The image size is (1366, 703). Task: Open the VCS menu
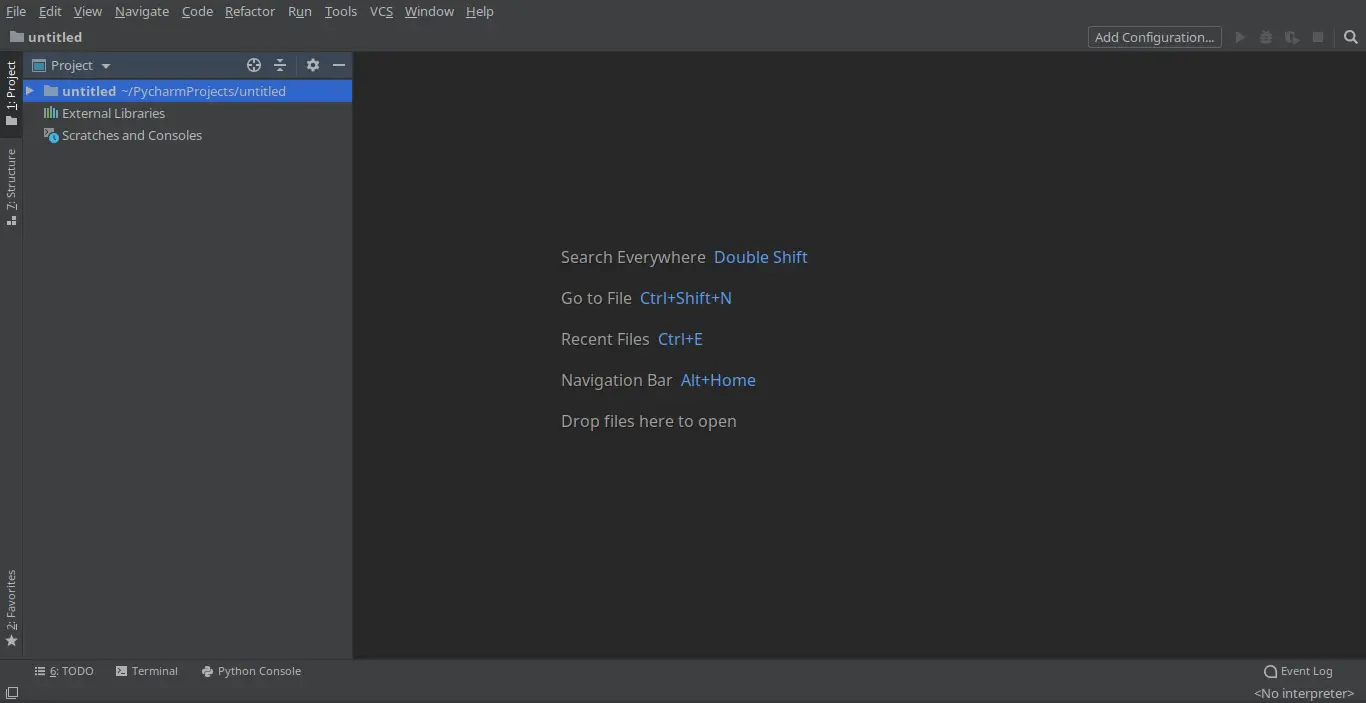[381, 11]
